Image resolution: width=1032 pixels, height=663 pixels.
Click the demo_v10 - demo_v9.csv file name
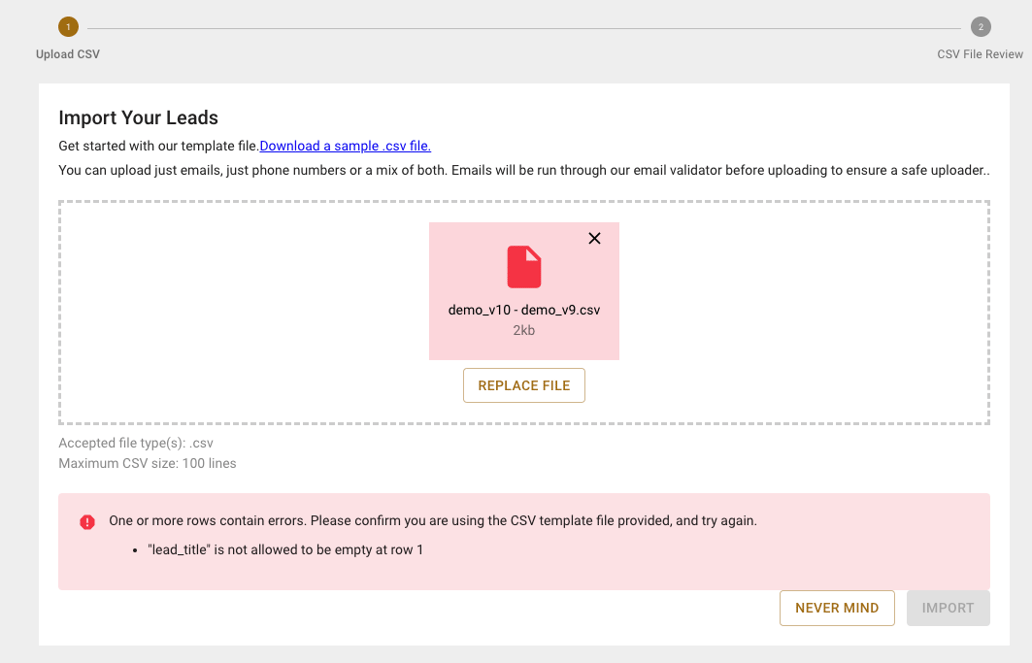pyautogui.click(x=524, y=309)
